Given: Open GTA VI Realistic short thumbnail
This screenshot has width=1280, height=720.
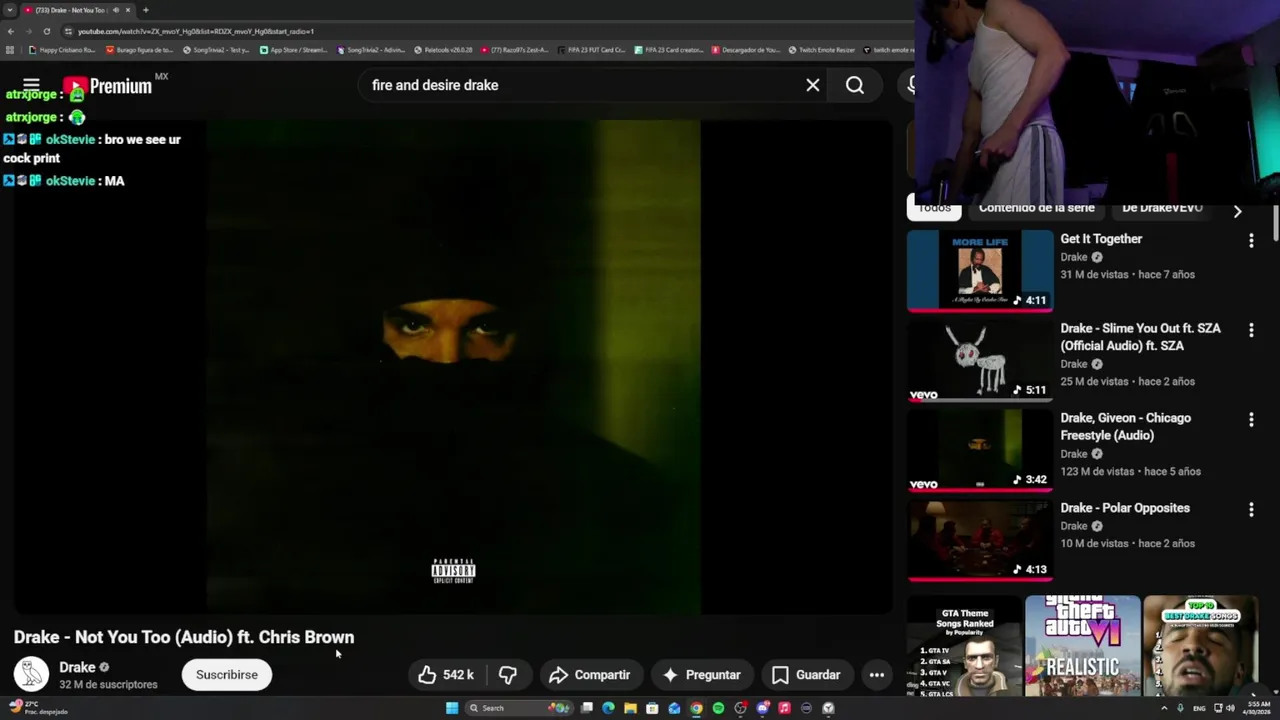Looking at the screenshot, I should 1082,646.
